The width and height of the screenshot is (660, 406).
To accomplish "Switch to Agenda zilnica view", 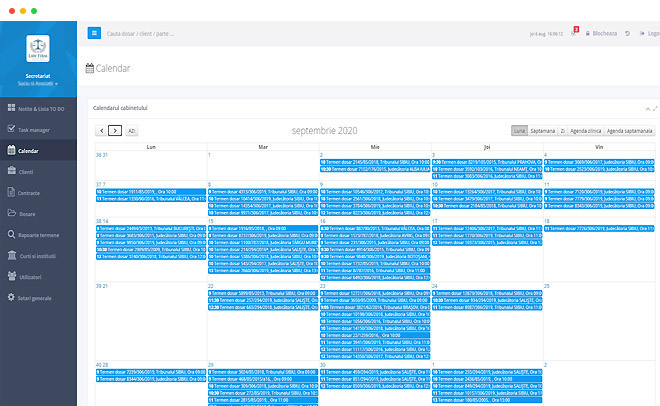I will click(x=588, y=131).
